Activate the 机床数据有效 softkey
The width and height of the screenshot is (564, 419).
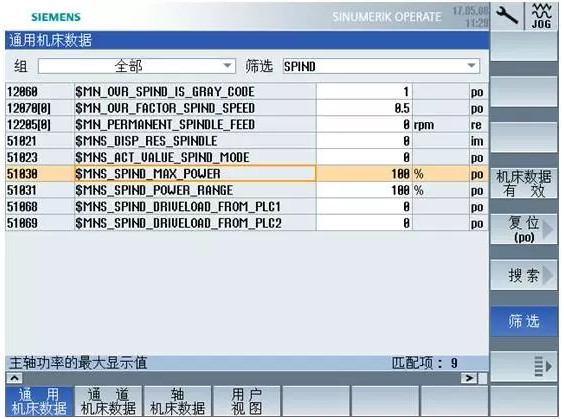tap(524, 183)
